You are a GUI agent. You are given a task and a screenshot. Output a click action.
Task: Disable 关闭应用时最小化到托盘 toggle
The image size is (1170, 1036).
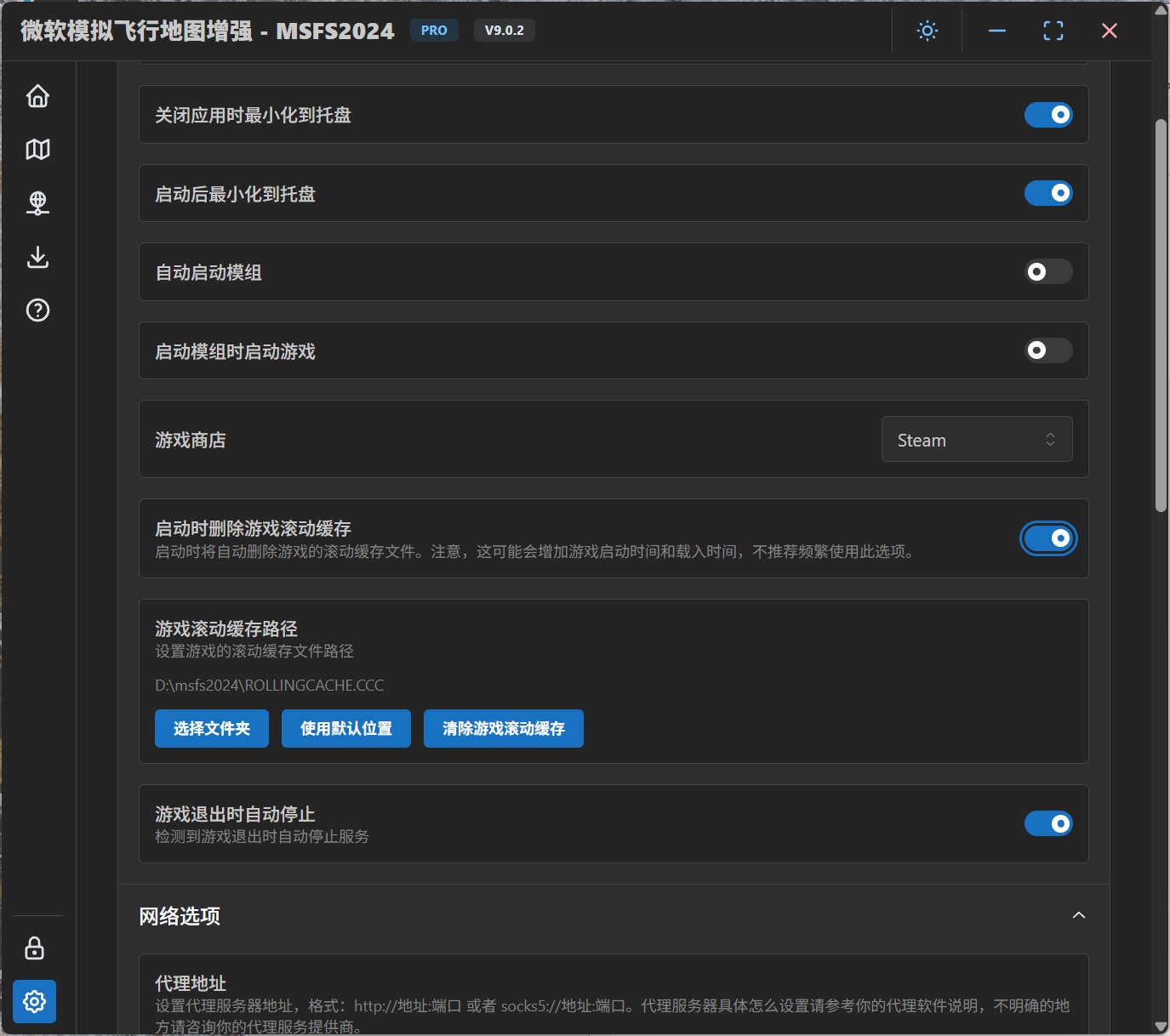click(1048, 115)
